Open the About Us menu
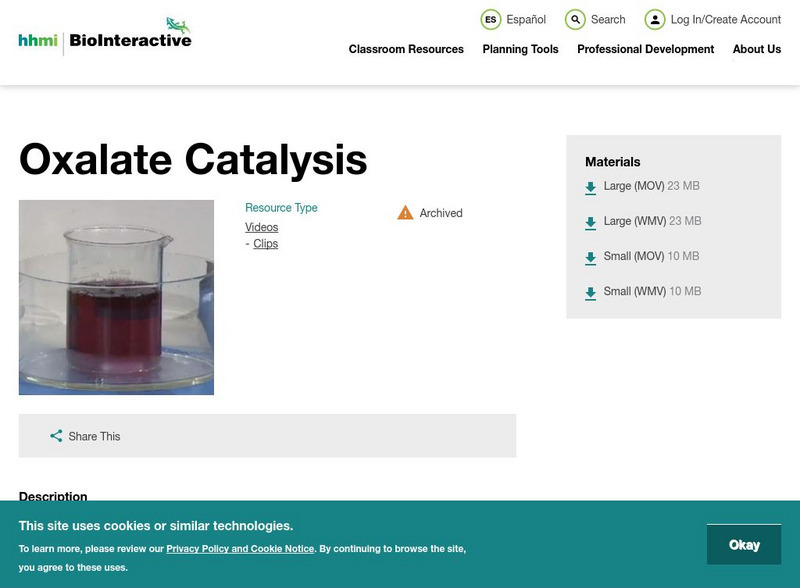Screen dimensions: 800x588 pos(757,49)
